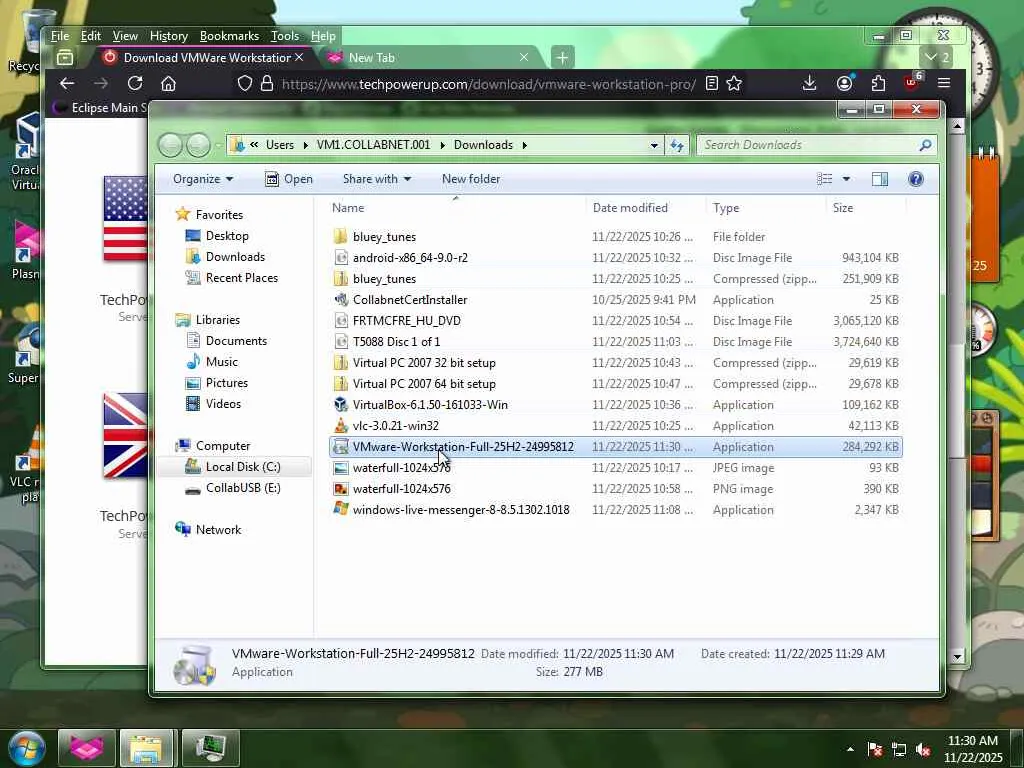Click the Windows Start orb

27,748
